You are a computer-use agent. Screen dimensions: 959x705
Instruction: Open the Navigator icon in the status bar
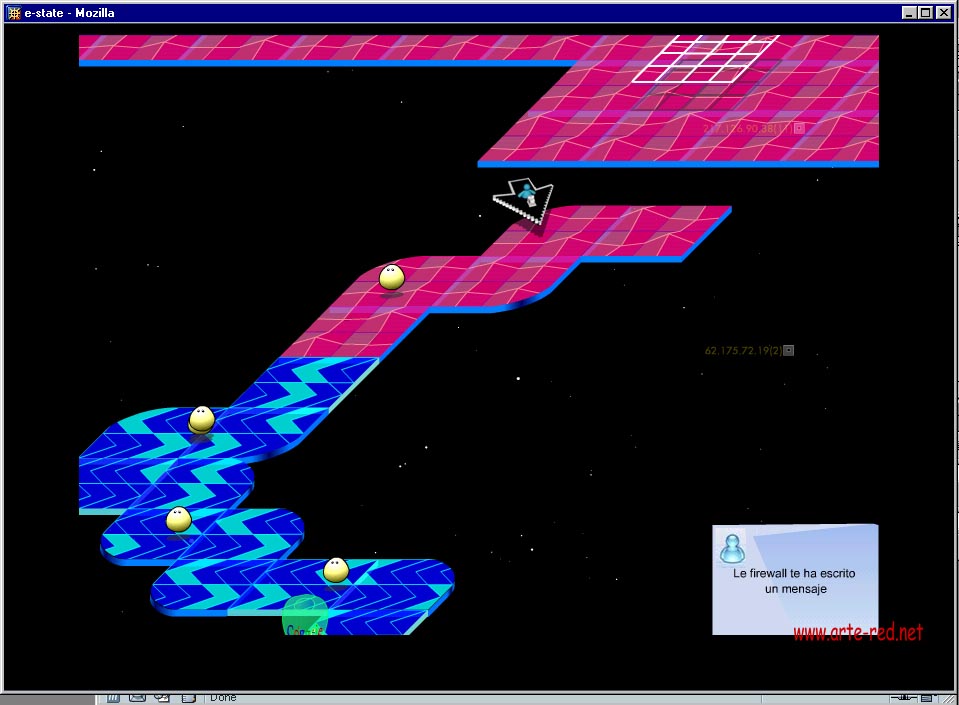point(114,697)
